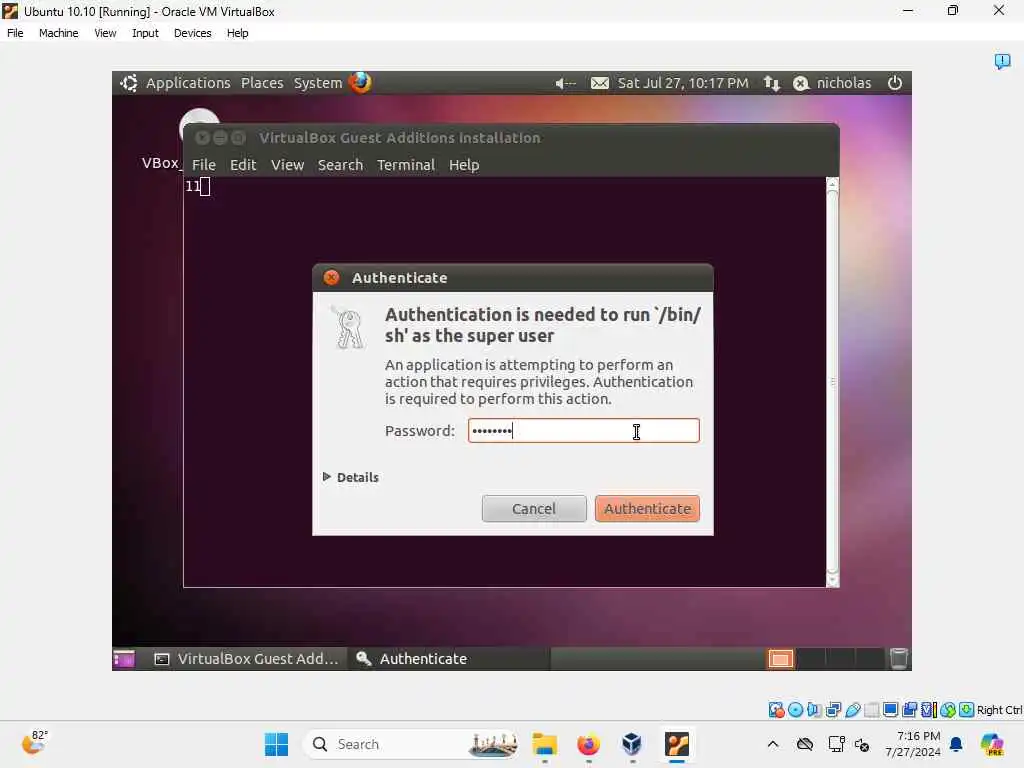This screenshot has height=768, width=1024.
Task: Open VirtualBox Manager cube icon in taskbar
Action: [x=632, y=744]
